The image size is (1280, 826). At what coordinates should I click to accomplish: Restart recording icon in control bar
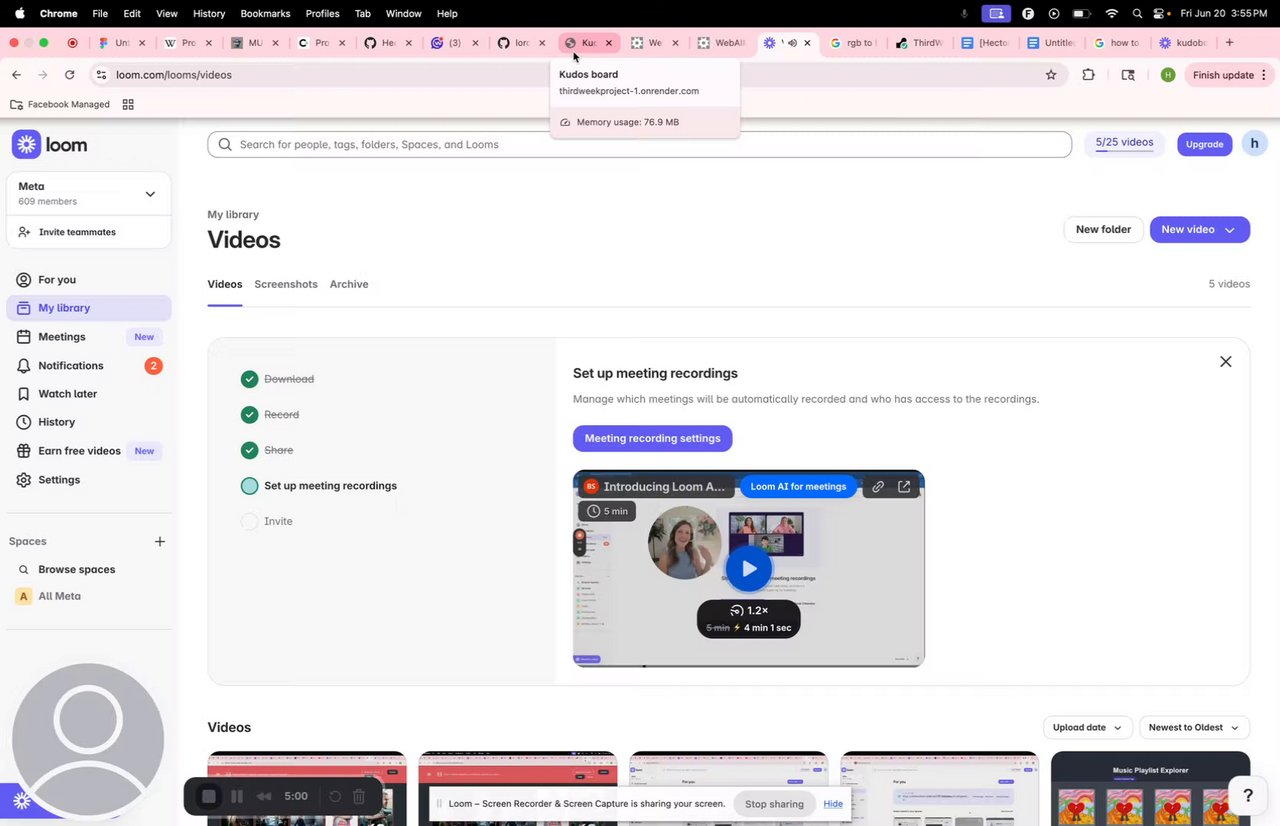[x=335, y=797]
